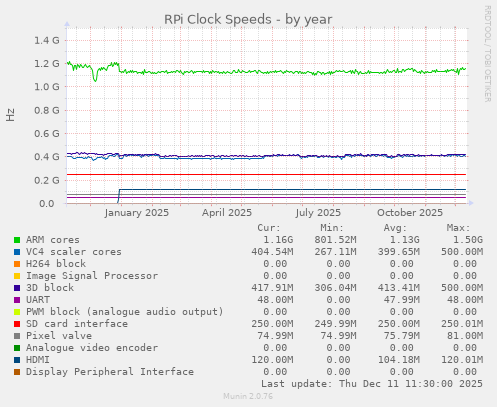Click the HDMI step rise near January 2025
This screenshot has width=497, height=407.
[119, 196]
